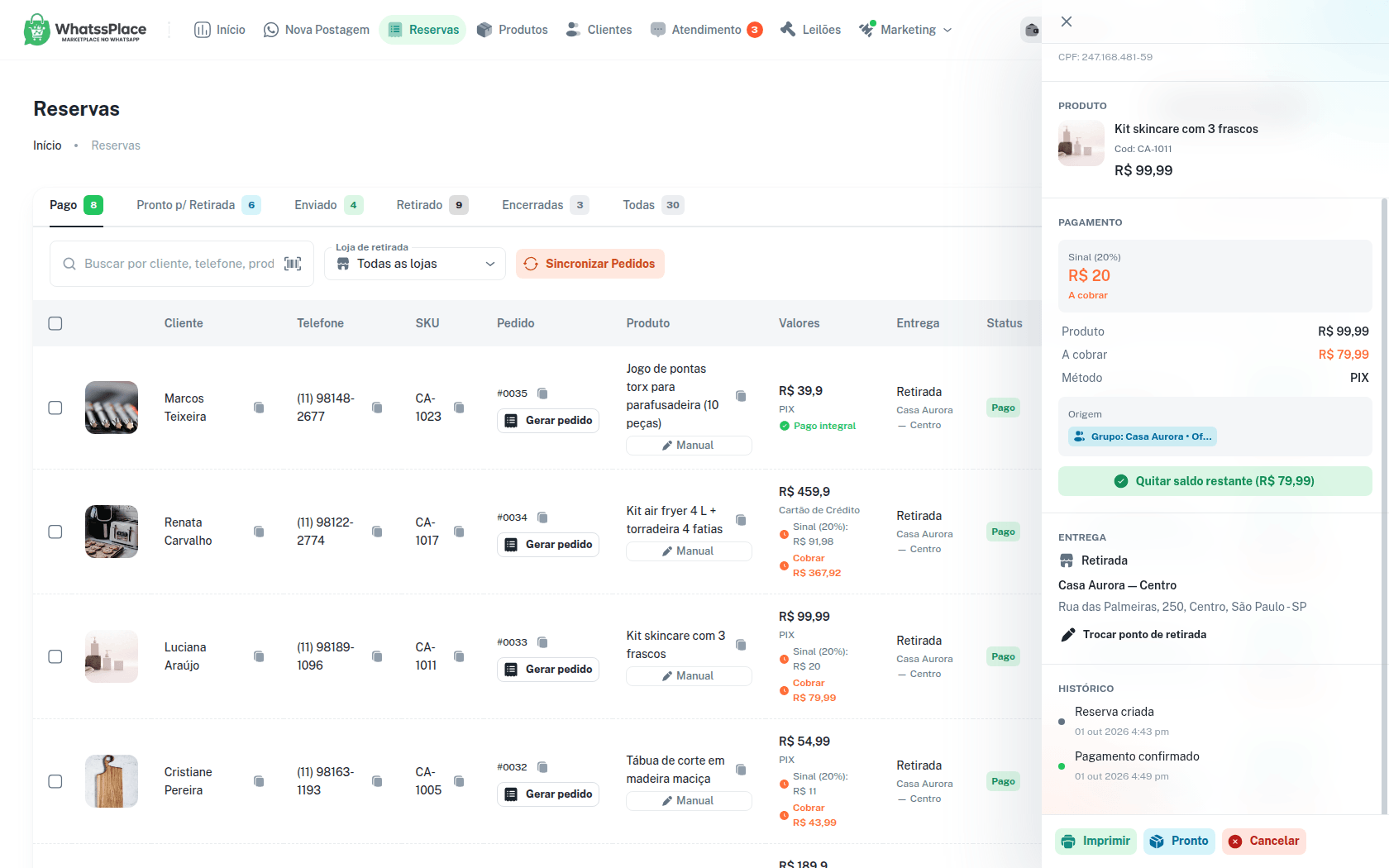The image size is (1389, 868).
Task: Copy Marcos Teixeira's name icon
Action: (x=259, y=408)
